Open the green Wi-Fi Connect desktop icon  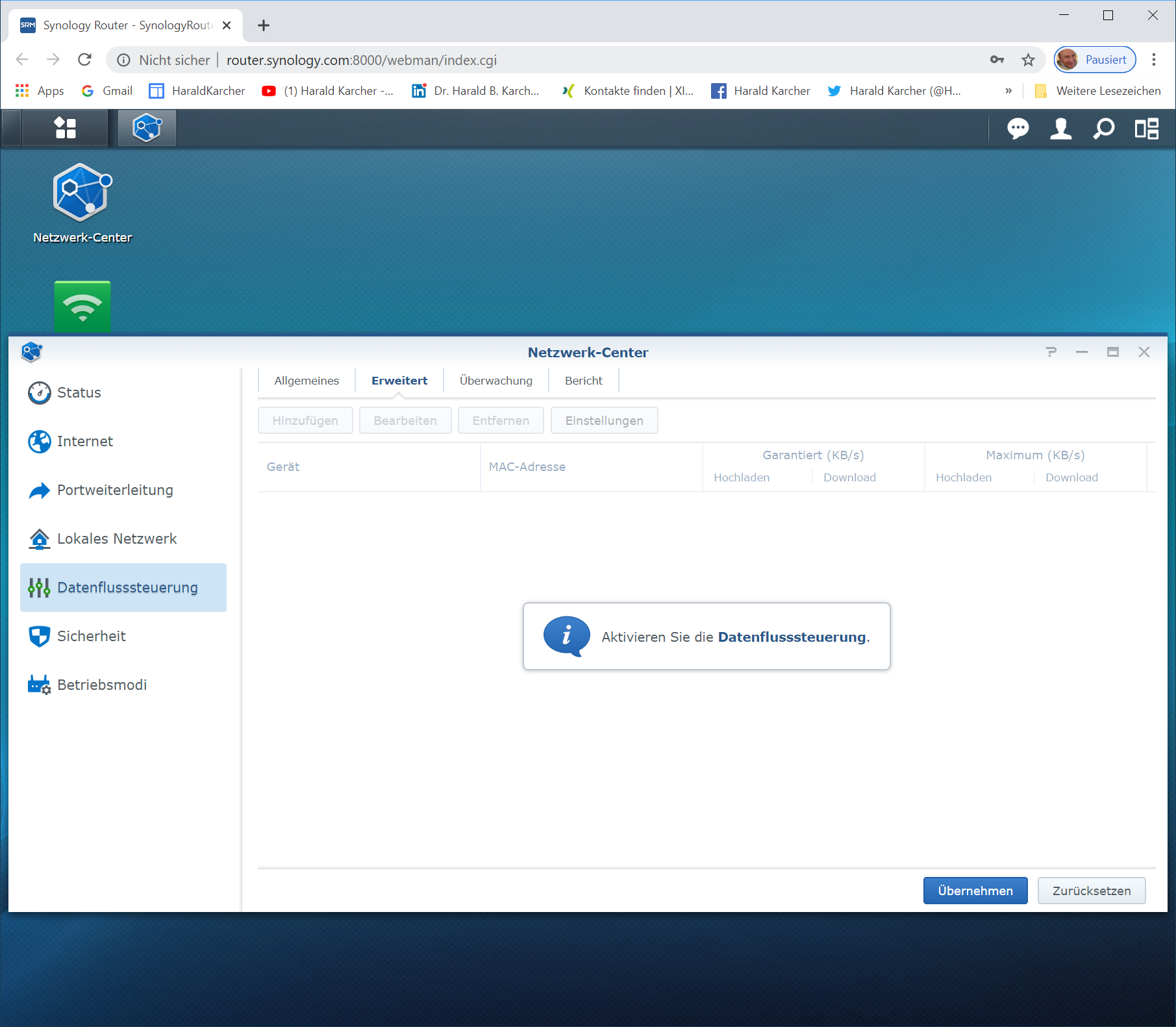82,306
